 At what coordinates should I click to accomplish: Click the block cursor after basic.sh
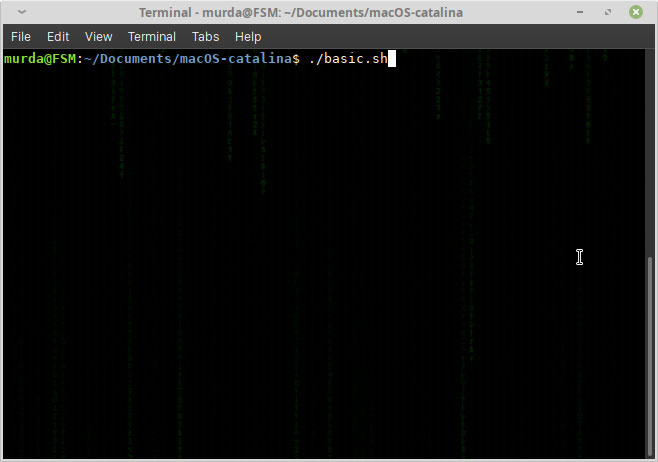(x=392, y=59)
